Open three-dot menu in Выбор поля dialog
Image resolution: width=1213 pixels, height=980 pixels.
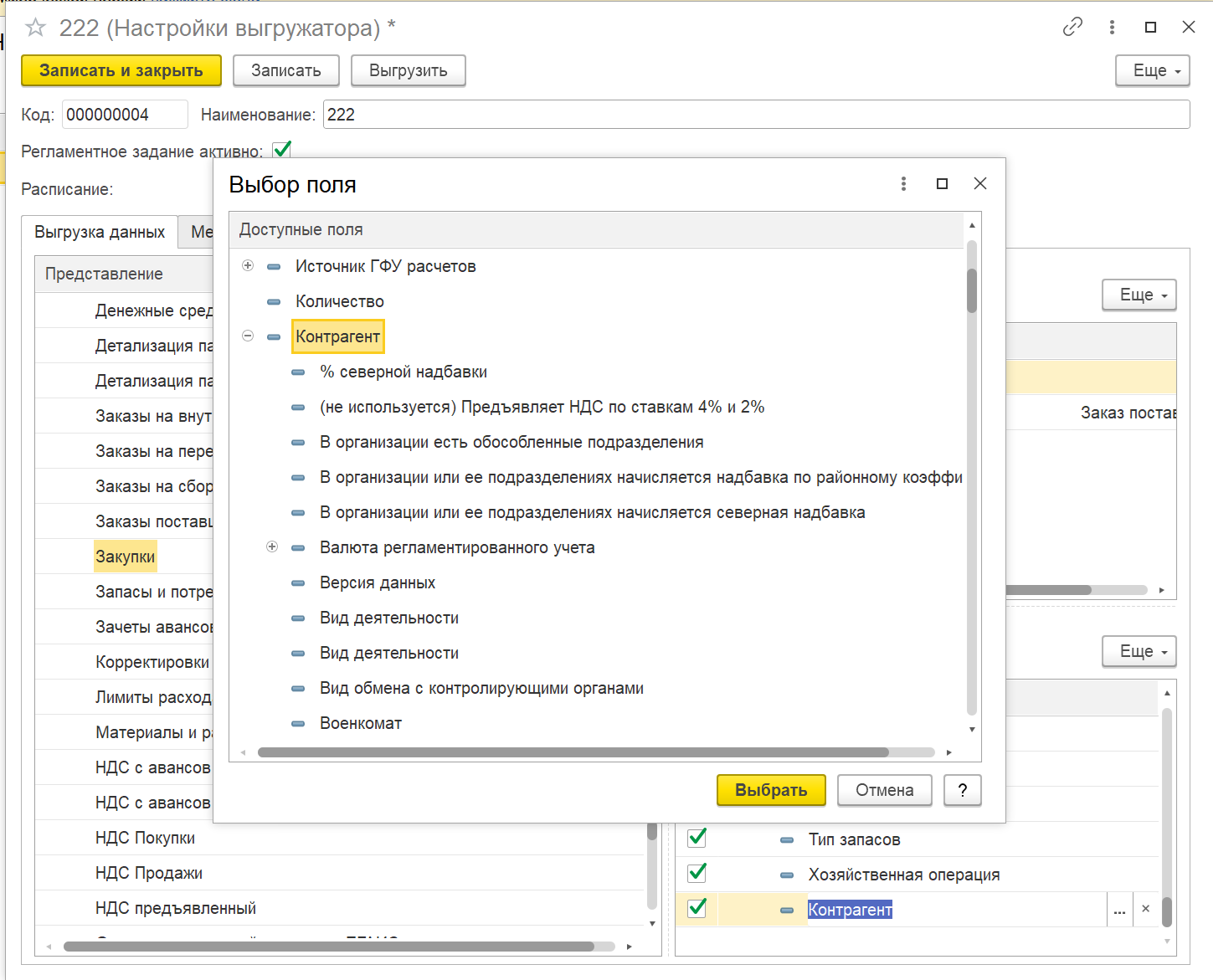coord(903,184)
